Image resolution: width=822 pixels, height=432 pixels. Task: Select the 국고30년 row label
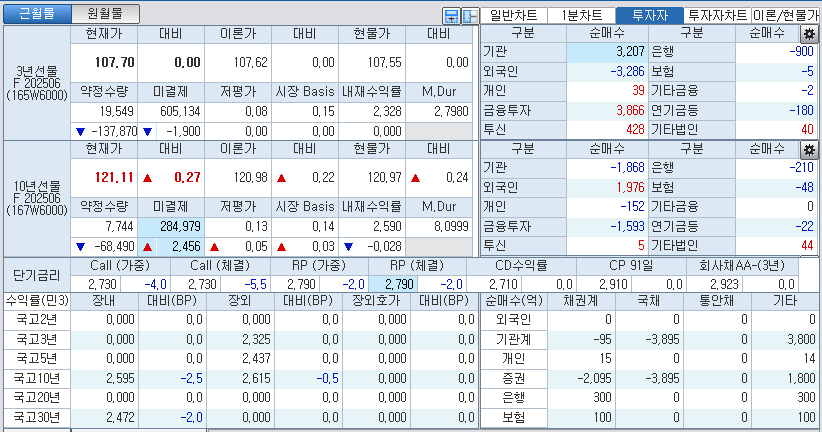[x=37, y=417]
